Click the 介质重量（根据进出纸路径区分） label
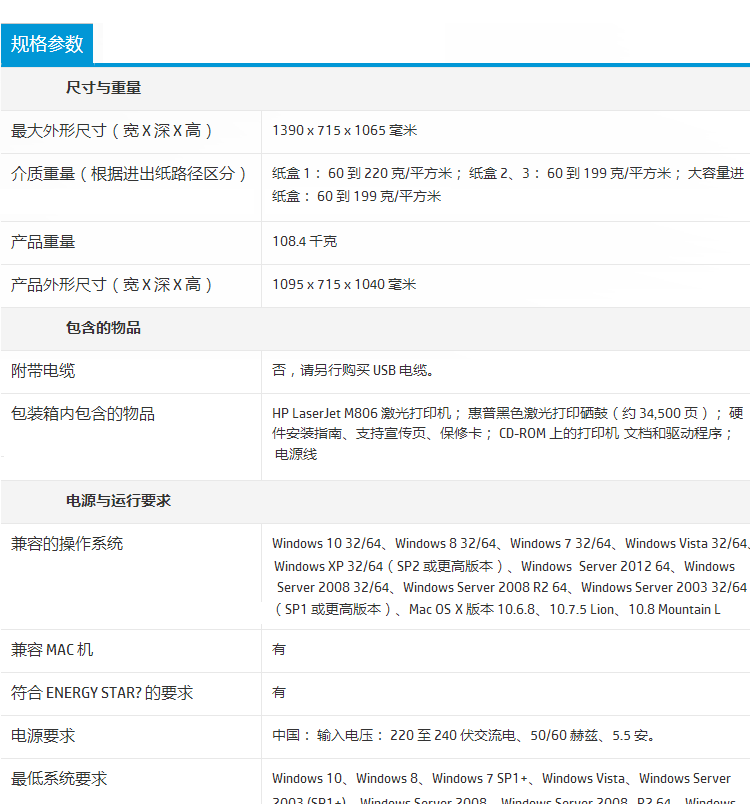750x804 pixels. [129, 174]
